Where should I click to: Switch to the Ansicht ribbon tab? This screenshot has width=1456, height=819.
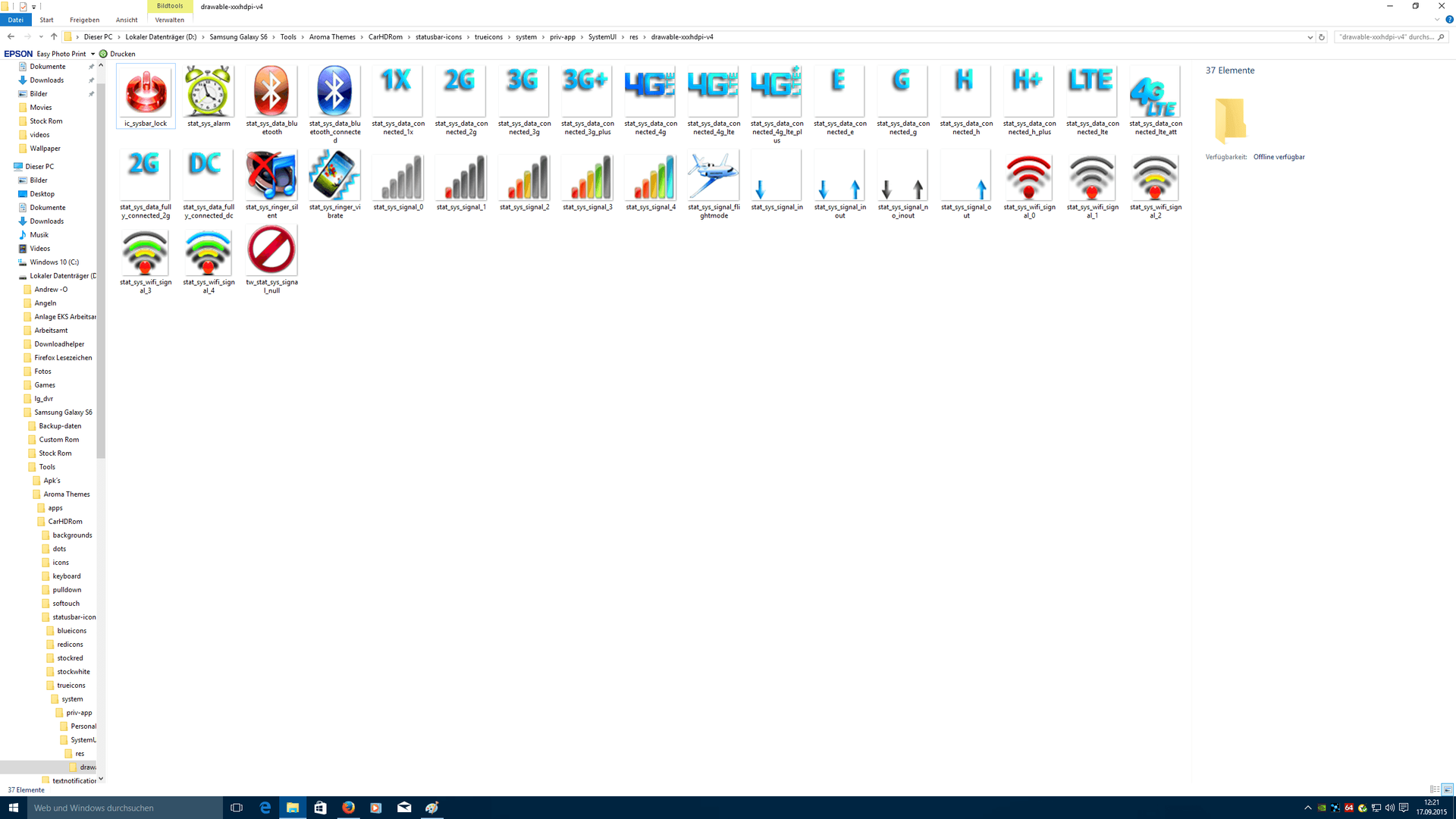coord(127,20)
